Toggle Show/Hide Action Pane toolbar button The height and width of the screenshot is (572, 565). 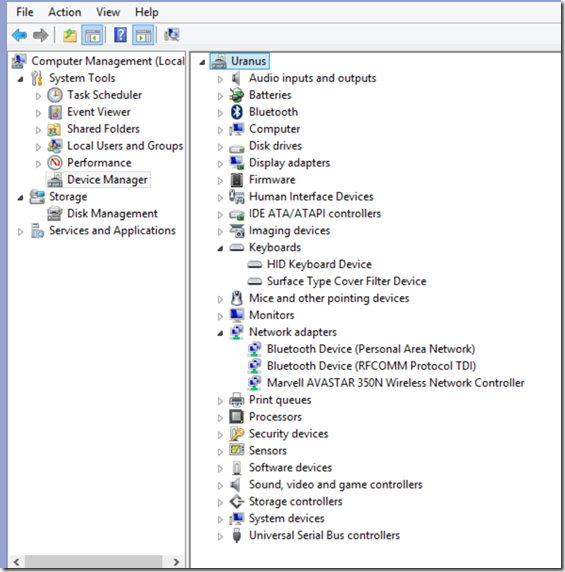pyautogui.click(x=143, y=35)
